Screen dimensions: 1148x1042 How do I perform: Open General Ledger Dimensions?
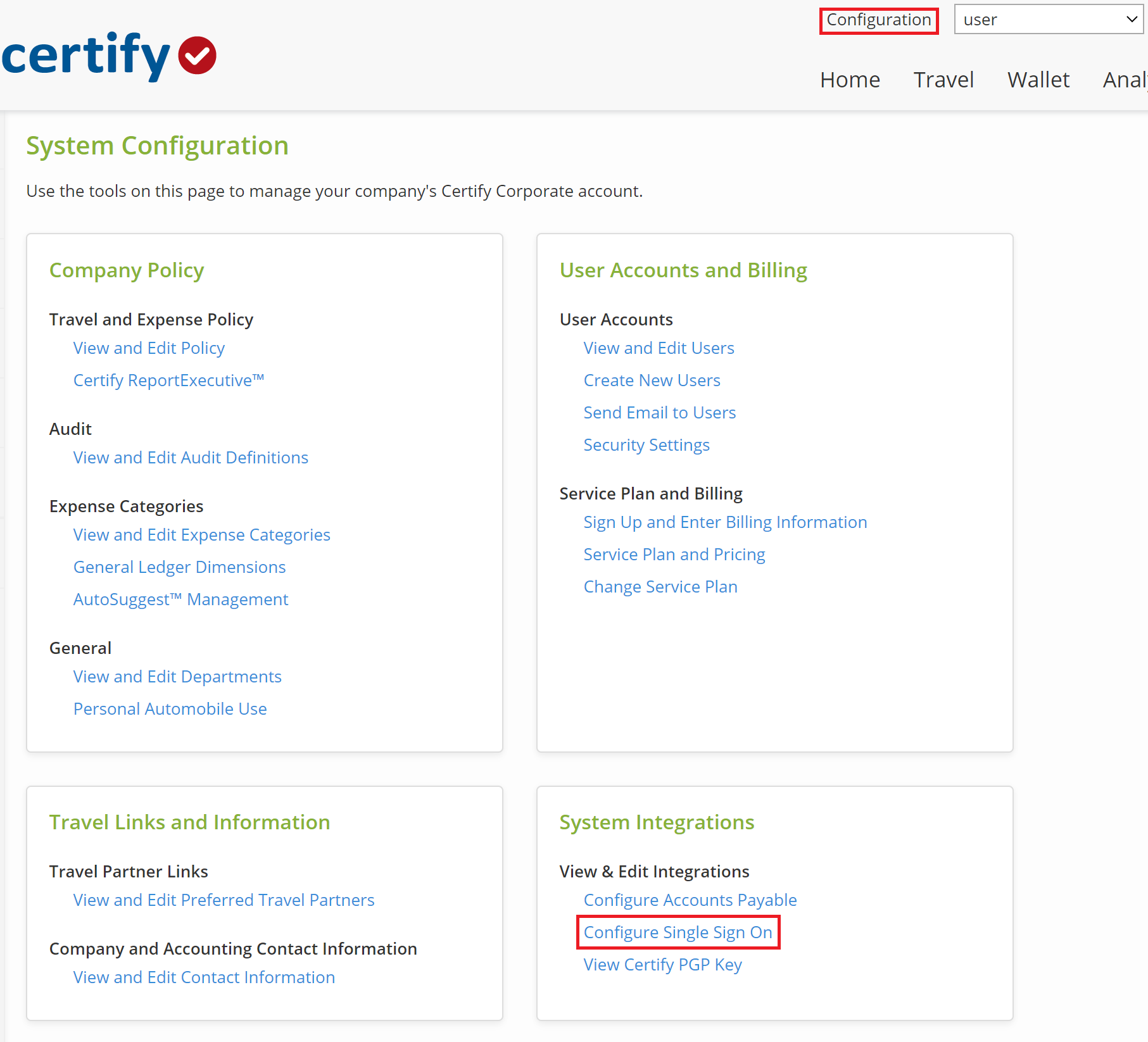179,567
